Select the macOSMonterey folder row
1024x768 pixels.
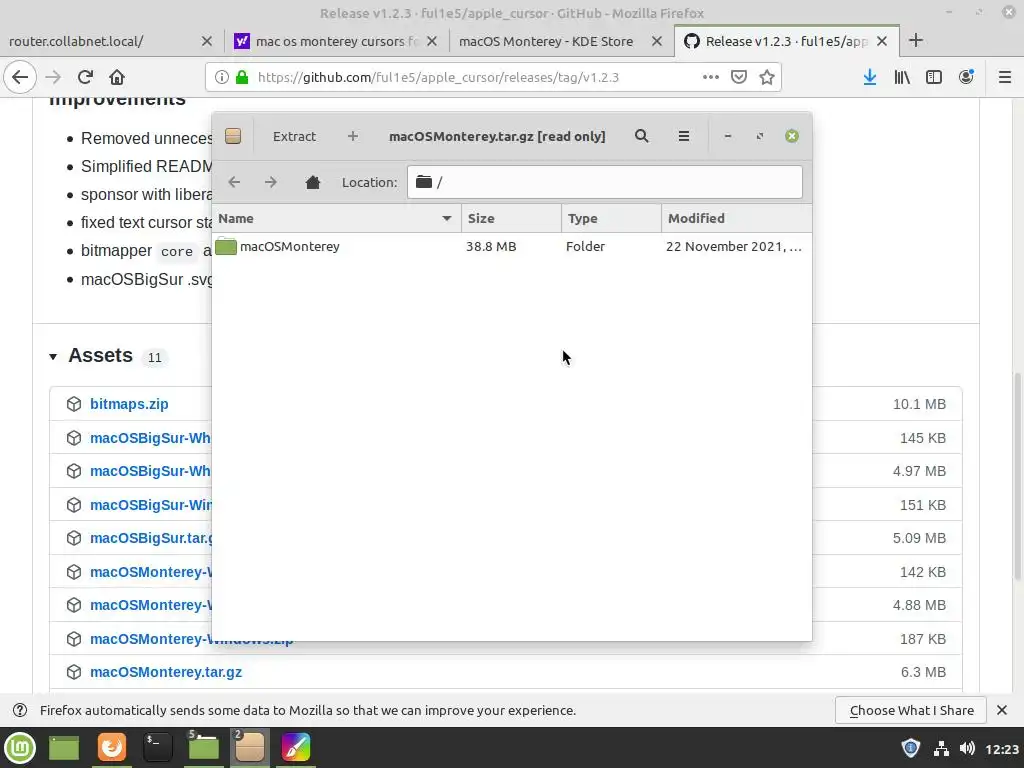point(512,246)
